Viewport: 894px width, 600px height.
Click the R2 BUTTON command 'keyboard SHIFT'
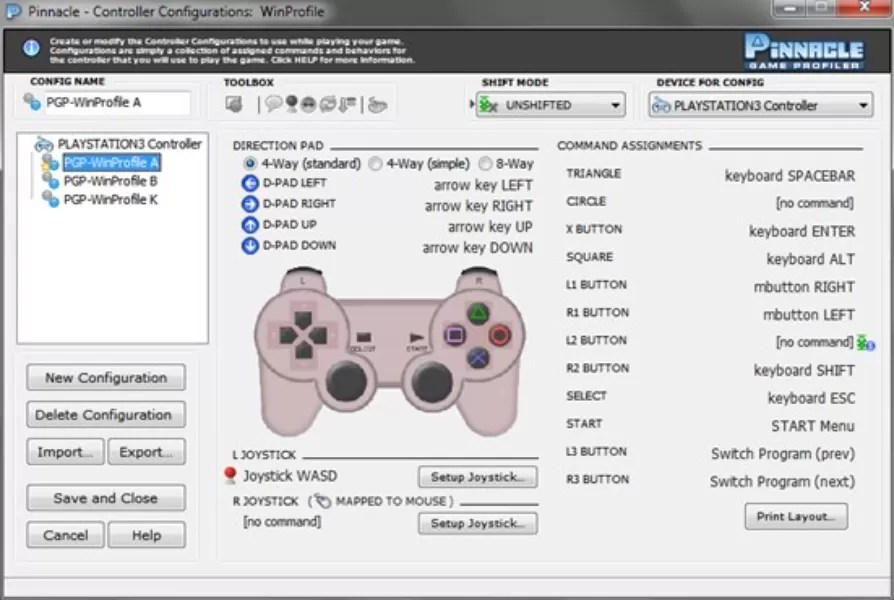coord(804,371)
